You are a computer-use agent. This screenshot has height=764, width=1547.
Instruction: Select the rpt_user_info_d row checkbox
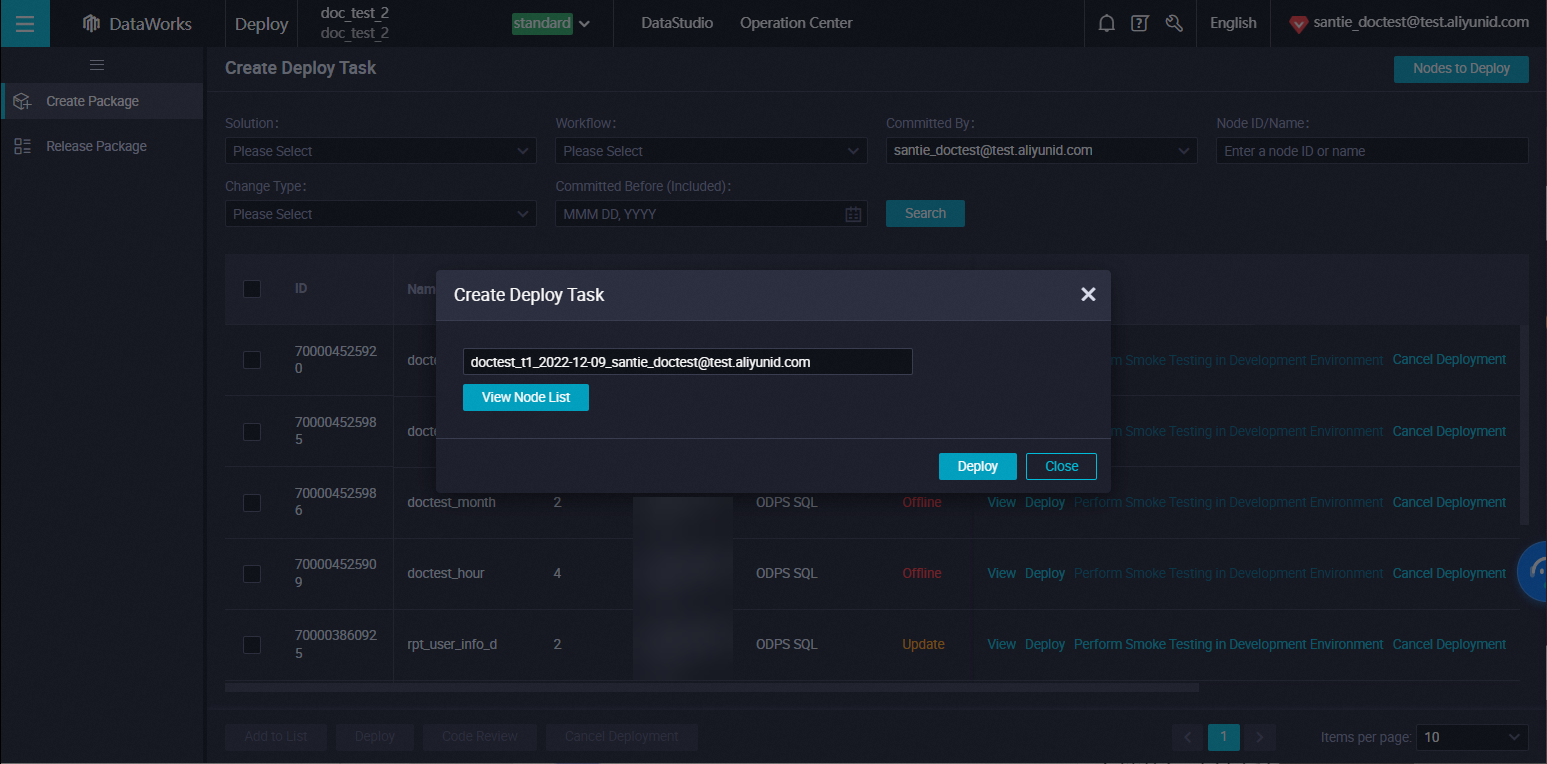click(252, 645)
